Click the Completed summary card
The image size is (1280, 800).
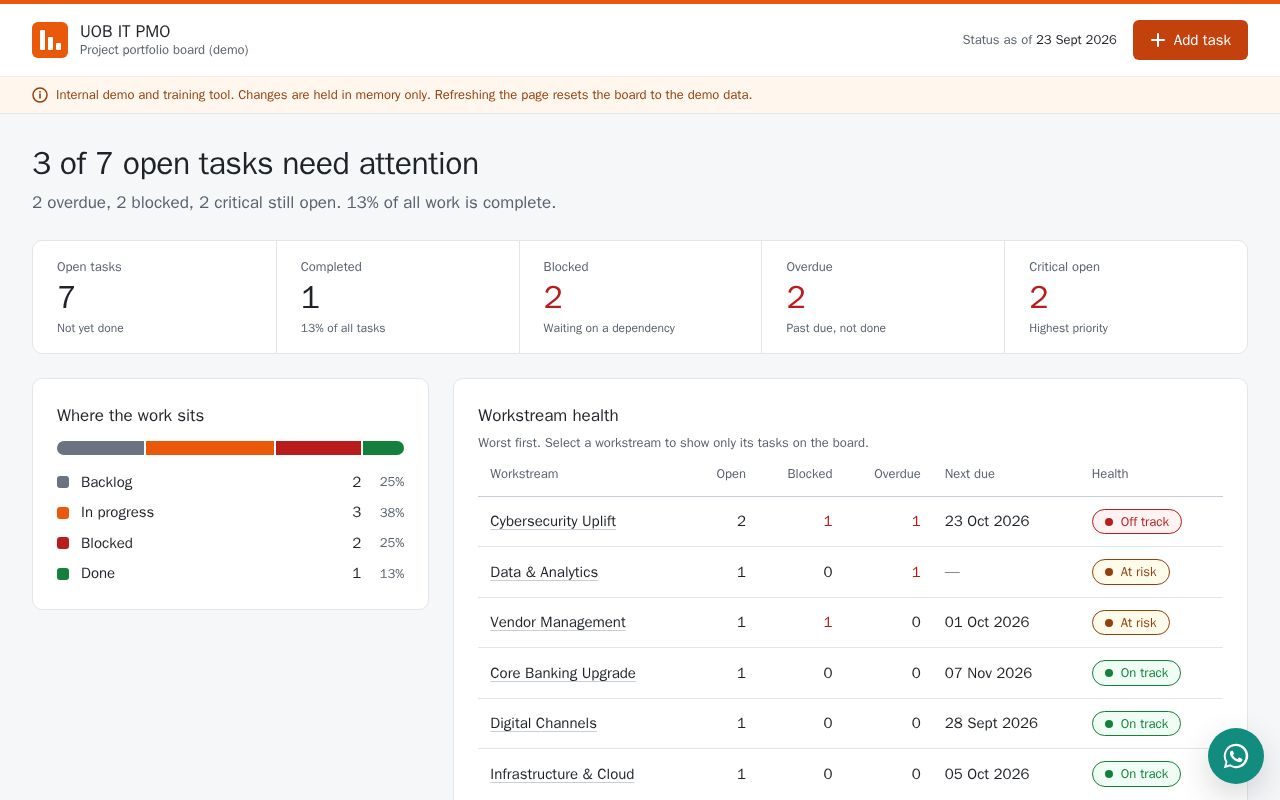[398, 297]
